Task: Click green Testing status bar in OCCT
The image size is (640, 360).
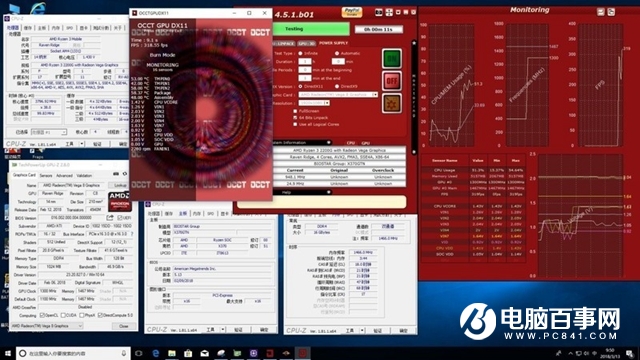Action: click(x=311, y=29)
